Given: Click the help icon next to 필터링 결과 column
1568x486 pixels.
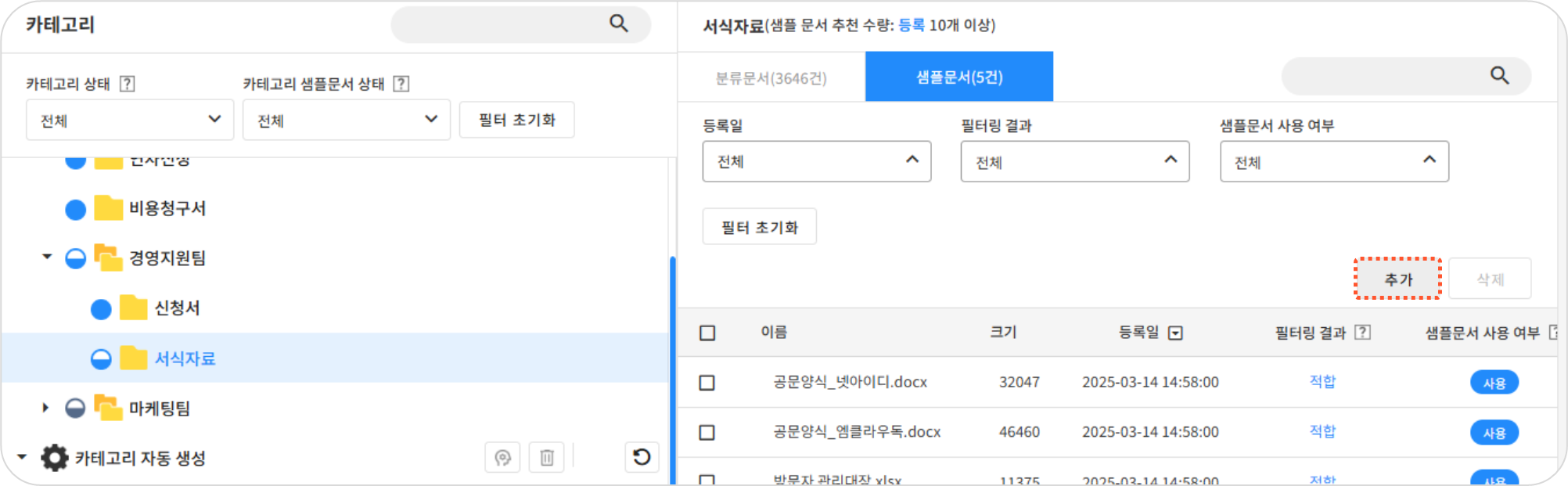Looking at the screenshot, I should (1362, 333).
